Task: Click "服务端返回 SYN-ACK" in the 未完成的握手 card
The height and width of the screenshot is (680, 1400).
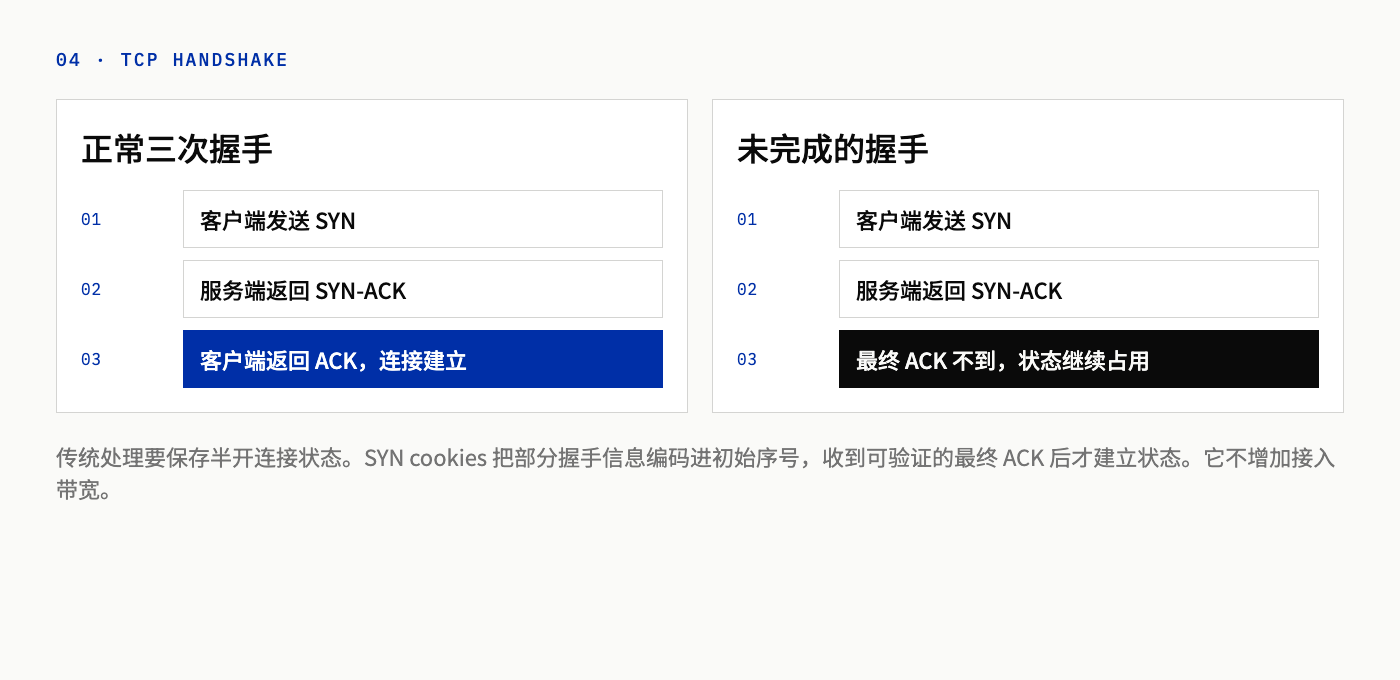Action: tap(1079, 289)
